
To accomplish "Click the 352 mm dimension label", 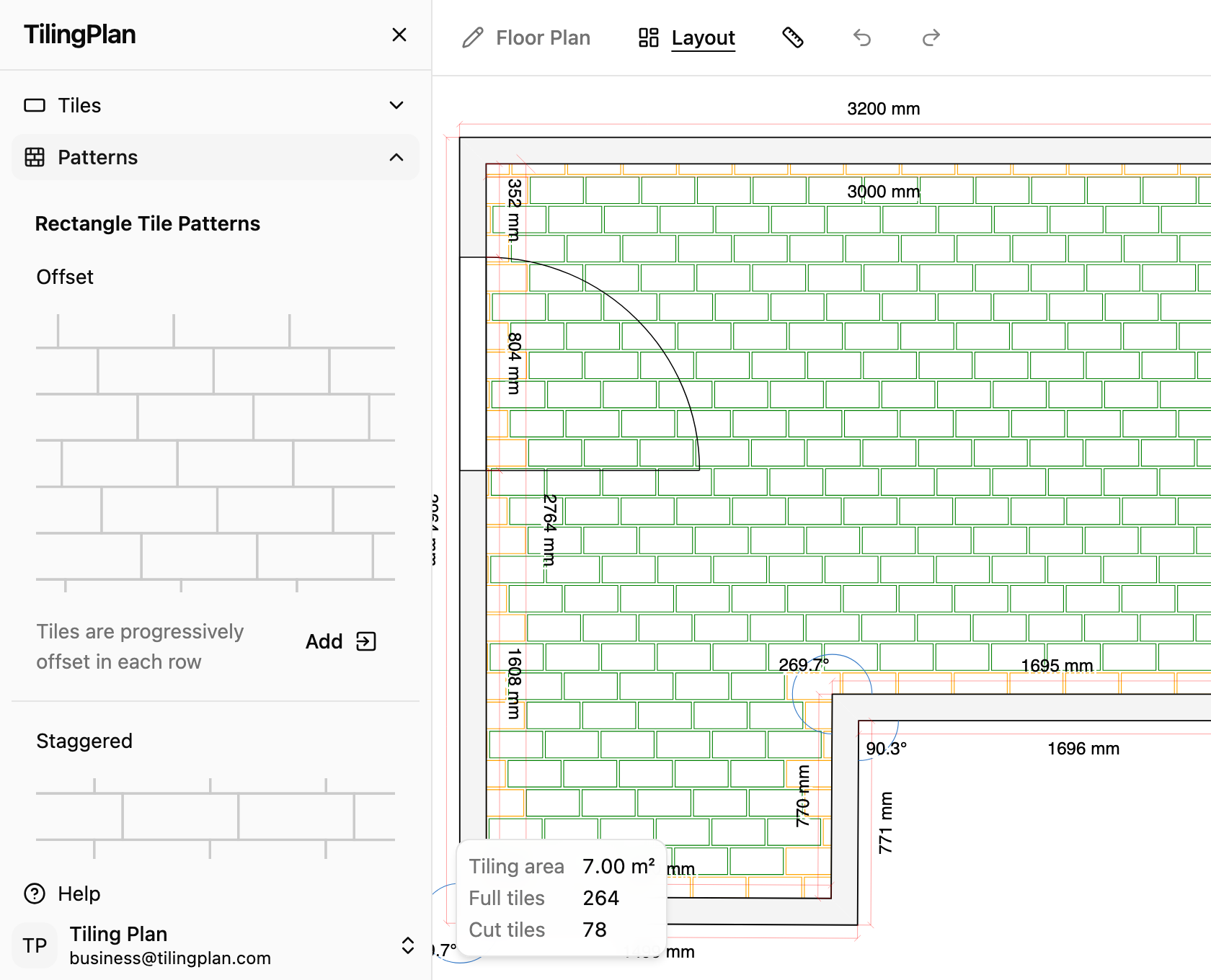I will point(514,210).
